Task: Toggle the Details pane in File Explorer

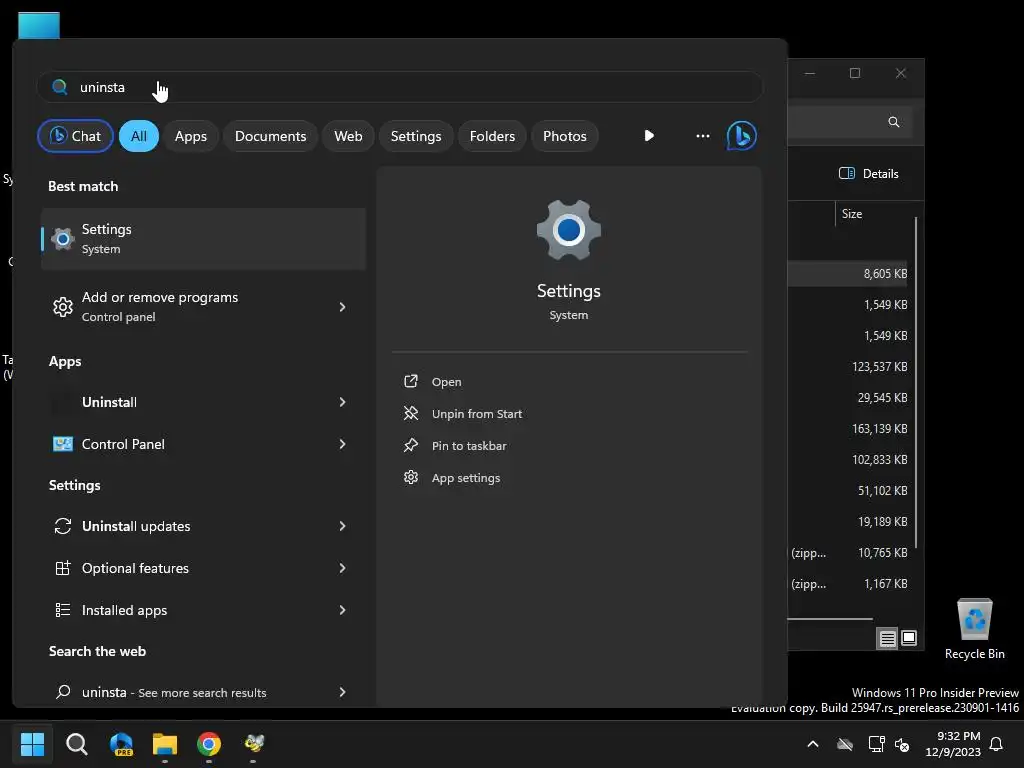Action: tap(869, 174)
